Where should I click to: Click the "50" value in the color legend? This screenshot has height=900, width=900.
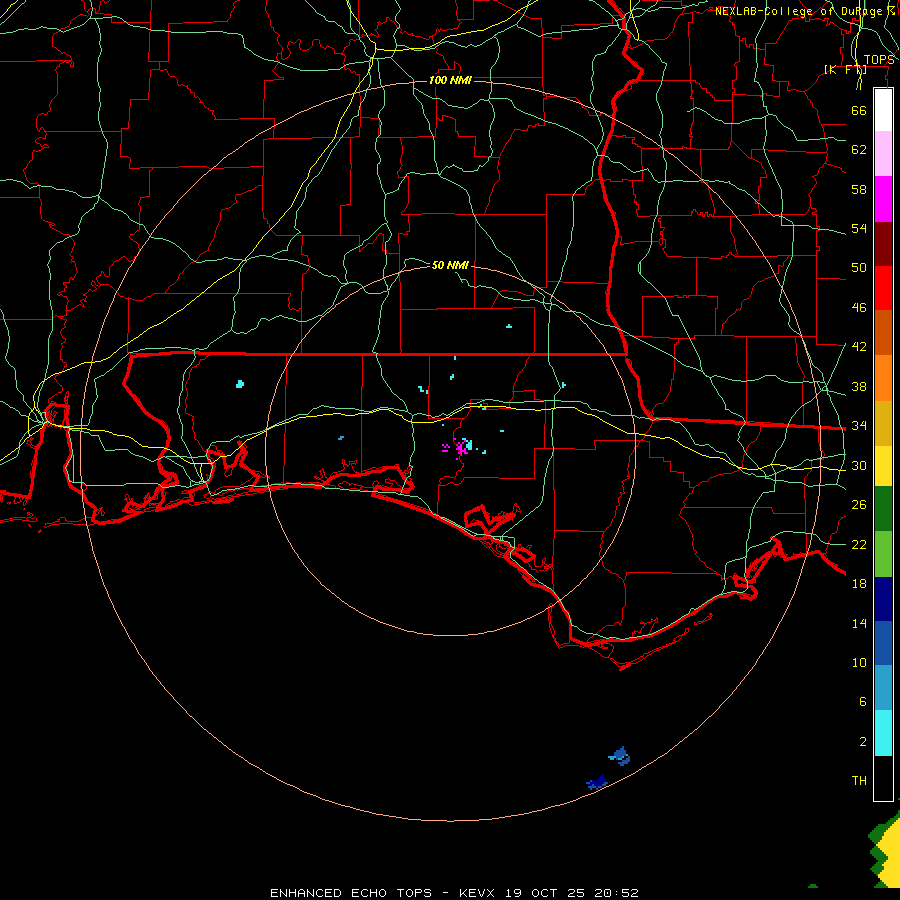pyautogui.click(x=859, y=267)
